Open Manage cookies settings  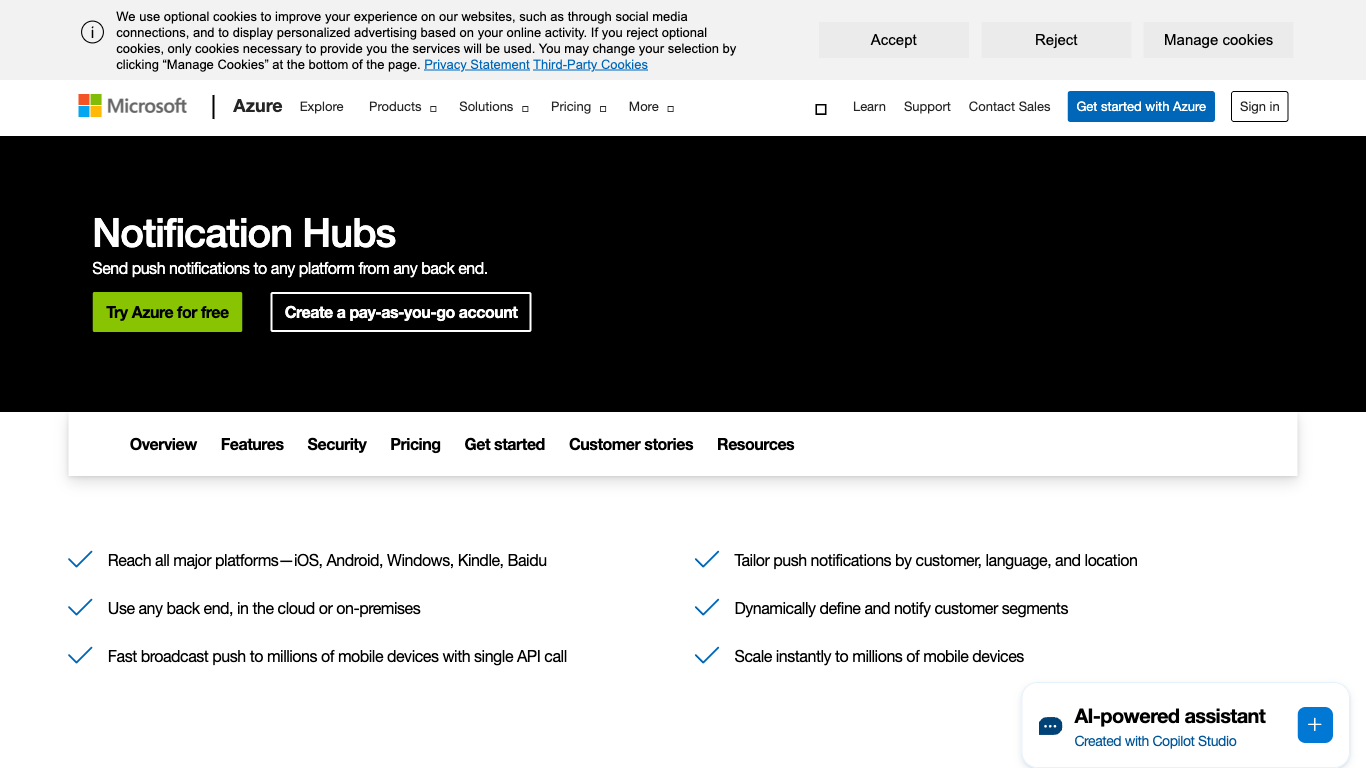pos(1218,40)
